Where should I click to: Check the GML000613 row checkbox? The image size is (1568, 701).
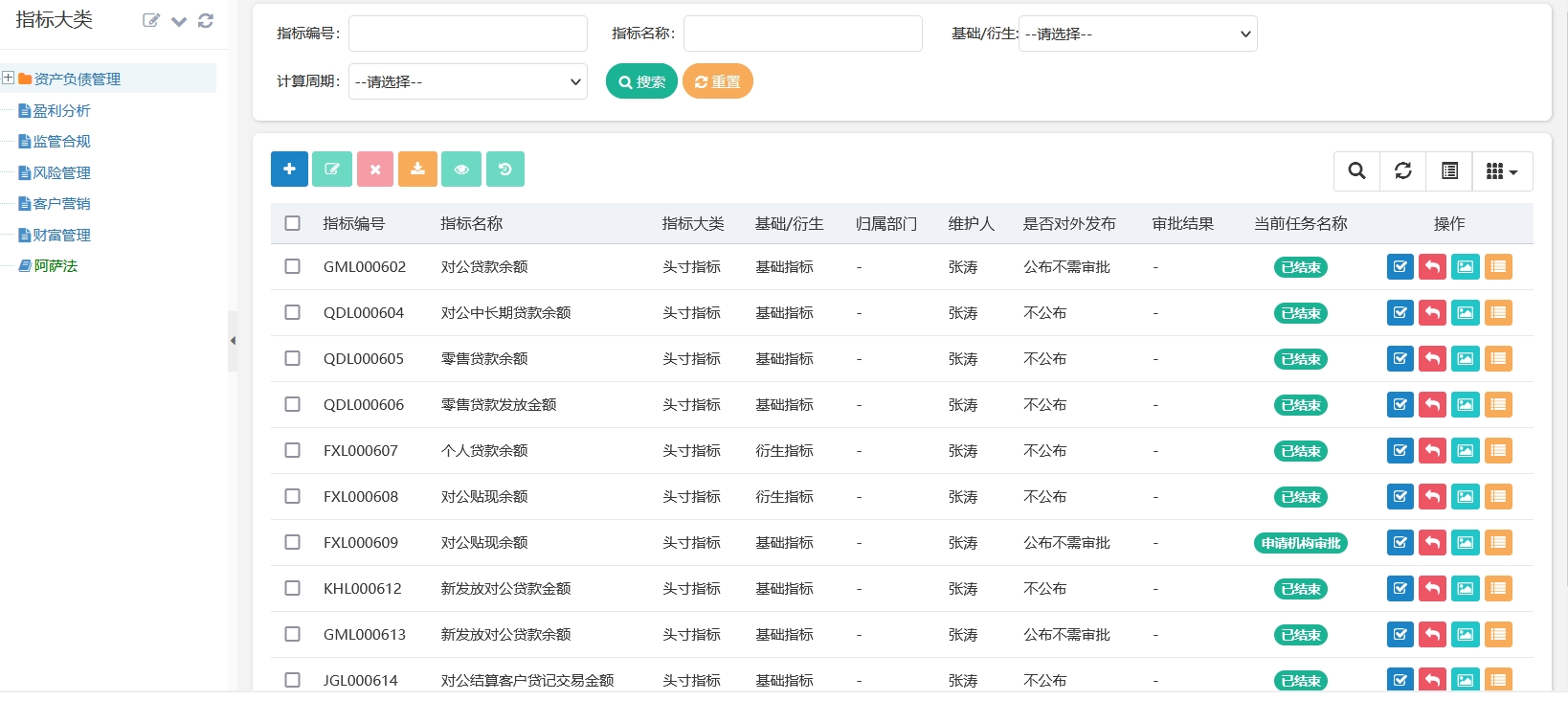293,634
